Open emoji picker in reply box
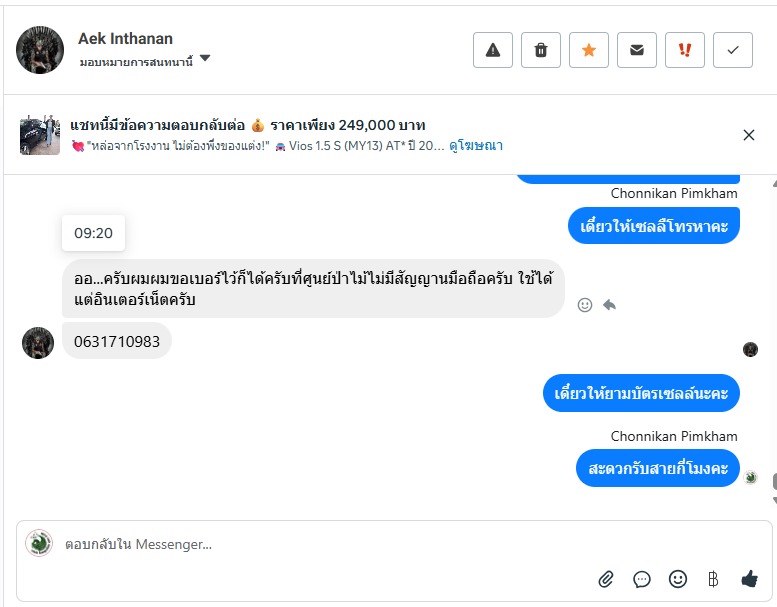The image size is (777, 607). tap(678, 579)
